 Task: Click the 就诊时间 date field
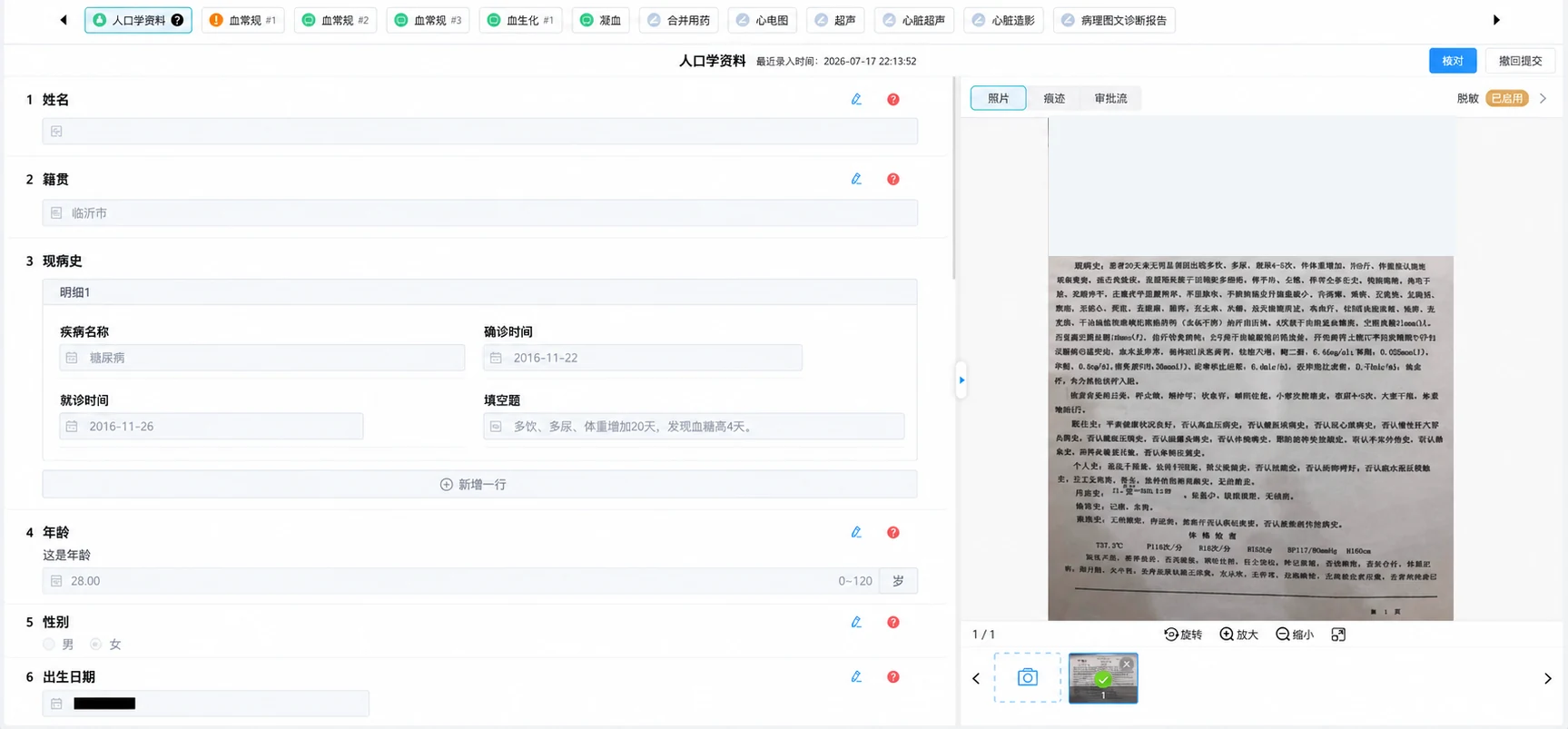212,426
